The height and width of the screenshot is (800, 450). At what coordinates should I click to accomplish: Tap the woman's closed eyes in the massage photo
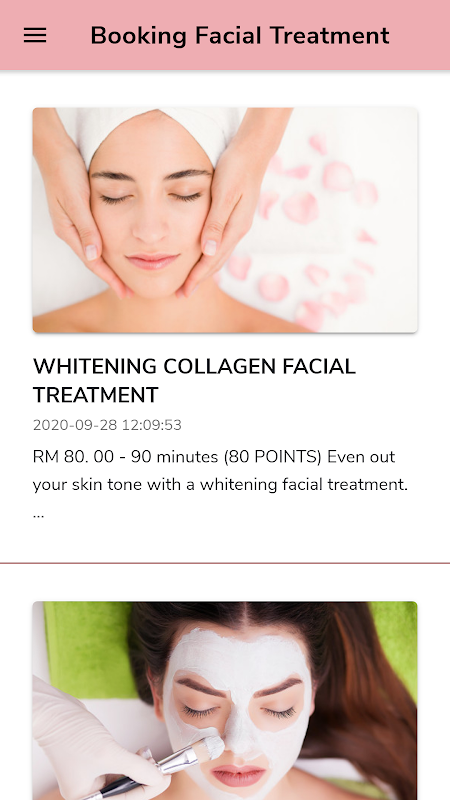[151, 197]
